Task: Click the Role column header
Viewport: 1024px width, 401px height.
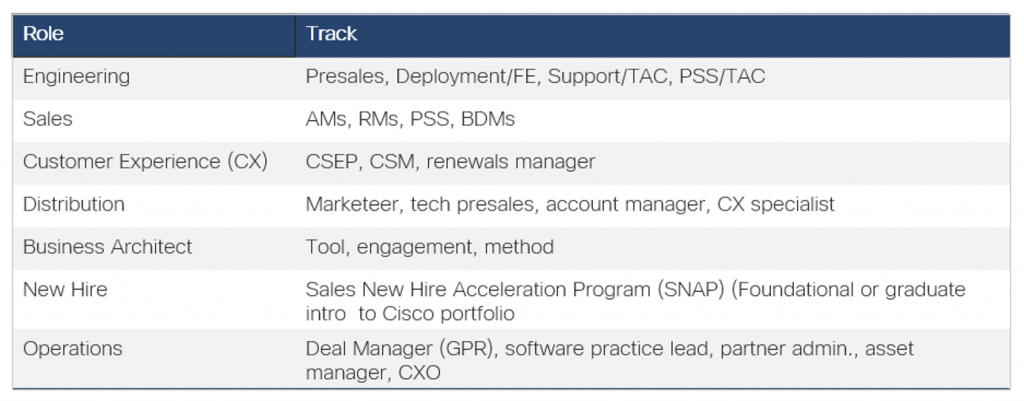Action: (44, 35)
